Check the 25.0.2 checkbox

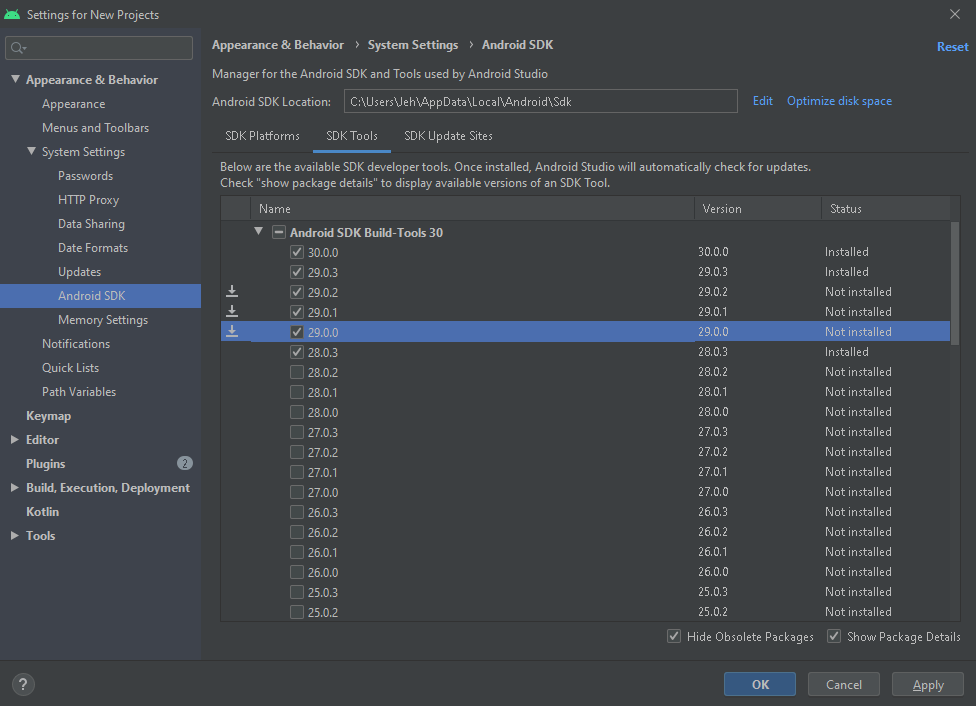pos(297,612)
